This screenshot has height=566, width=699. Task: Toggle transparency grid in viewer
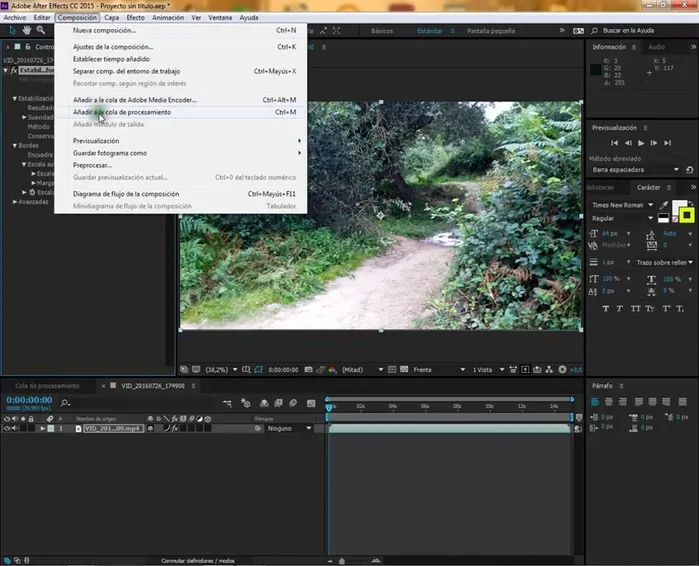[x=404, y=369]
